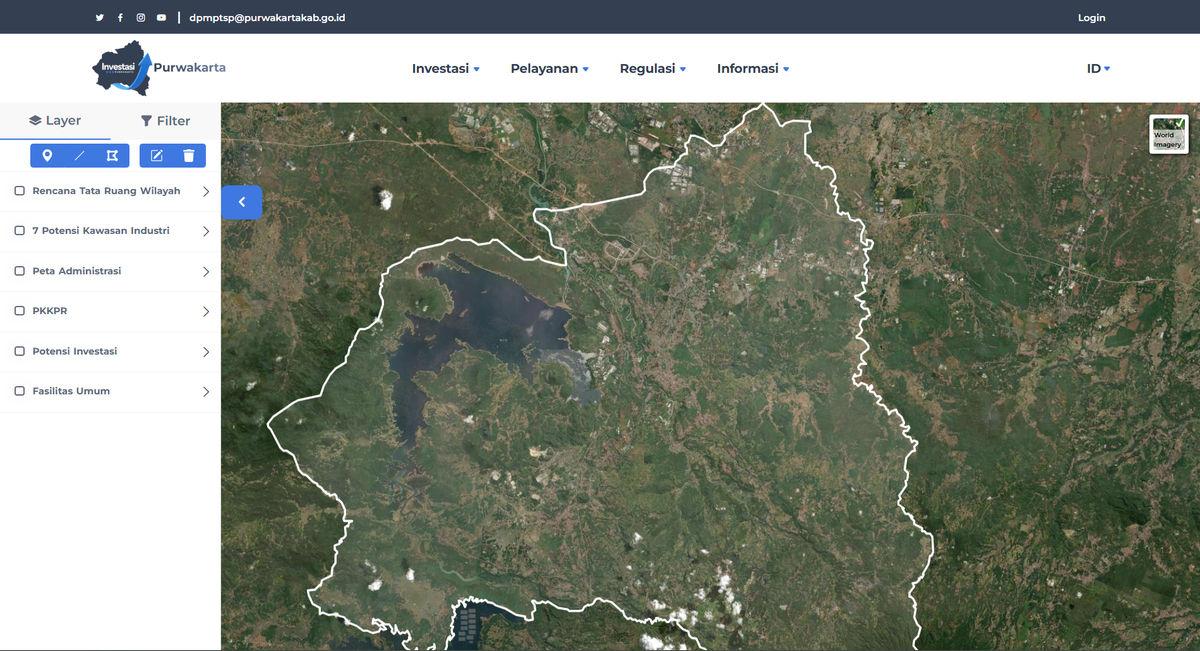The height and width of the screenshot is (651, 1200).
Task: Open the Twitter social link icon
Action: (99, 18)
